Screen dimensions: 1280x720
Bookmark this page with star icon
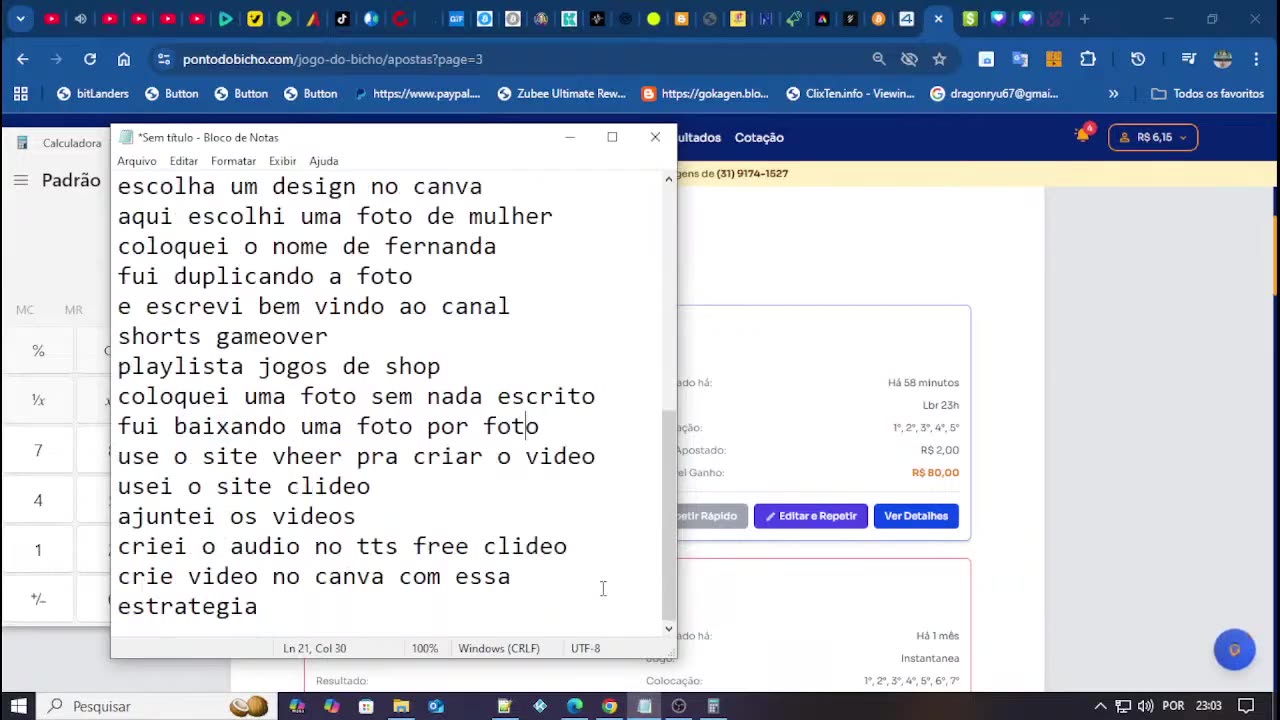pos(939,59)
